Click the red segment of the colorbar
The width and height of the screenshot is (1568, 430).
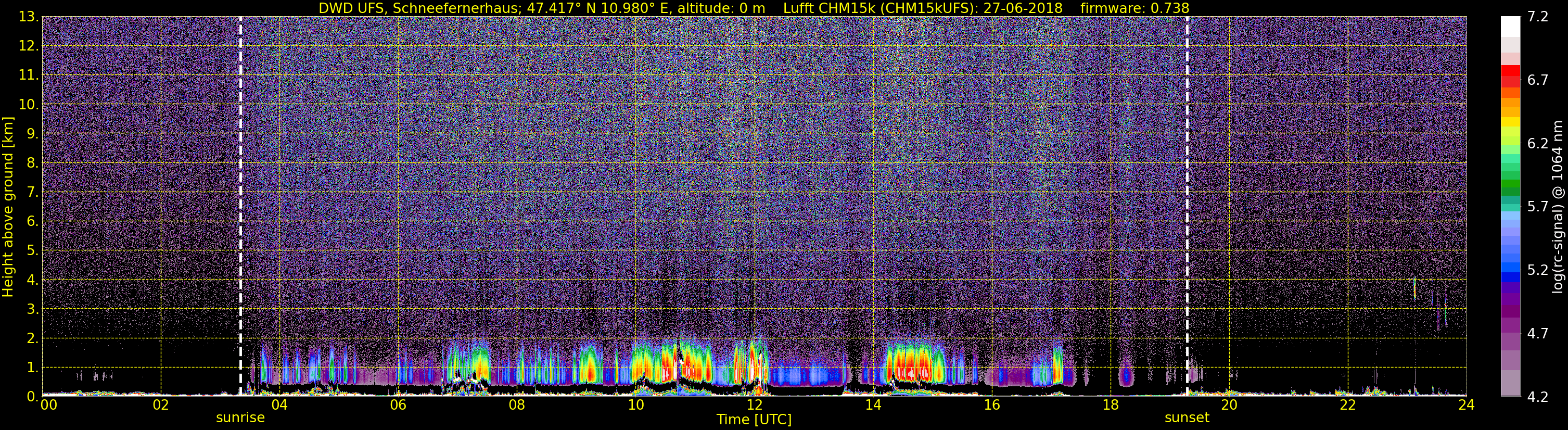pyautogui.click(x=1510, y=71)
